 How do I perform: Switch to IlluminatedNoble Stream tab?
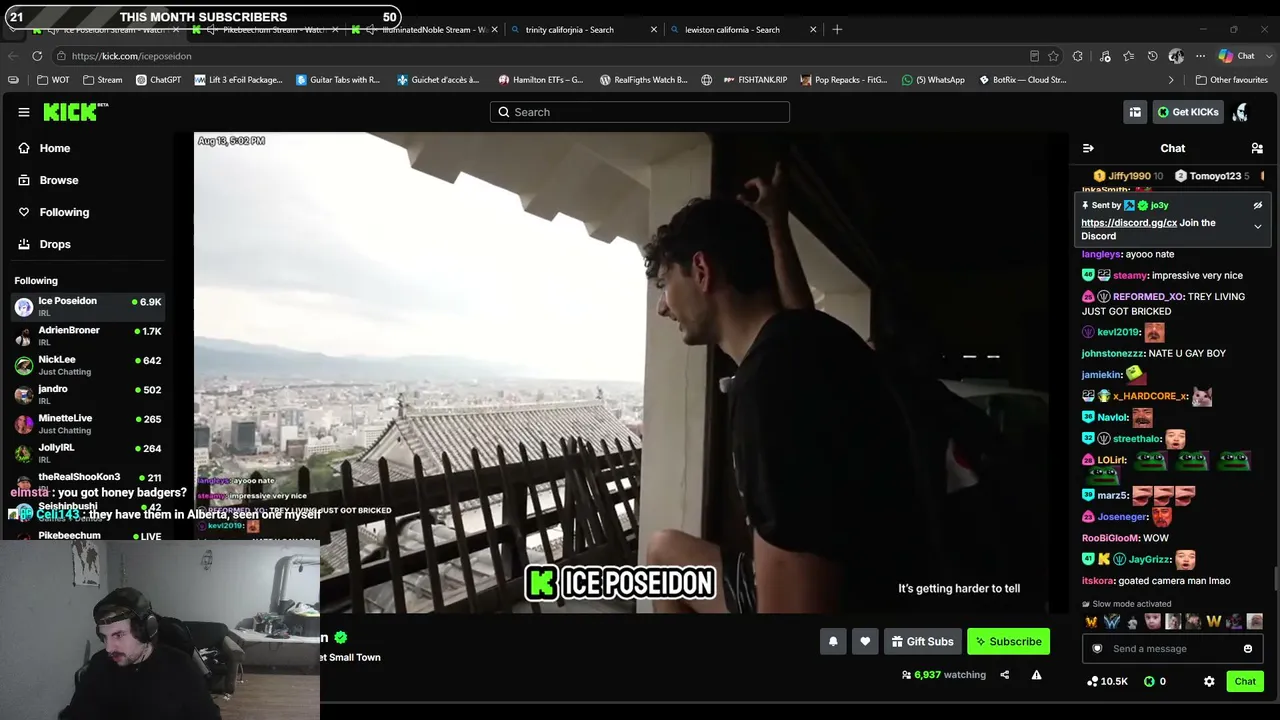(423, 30)
